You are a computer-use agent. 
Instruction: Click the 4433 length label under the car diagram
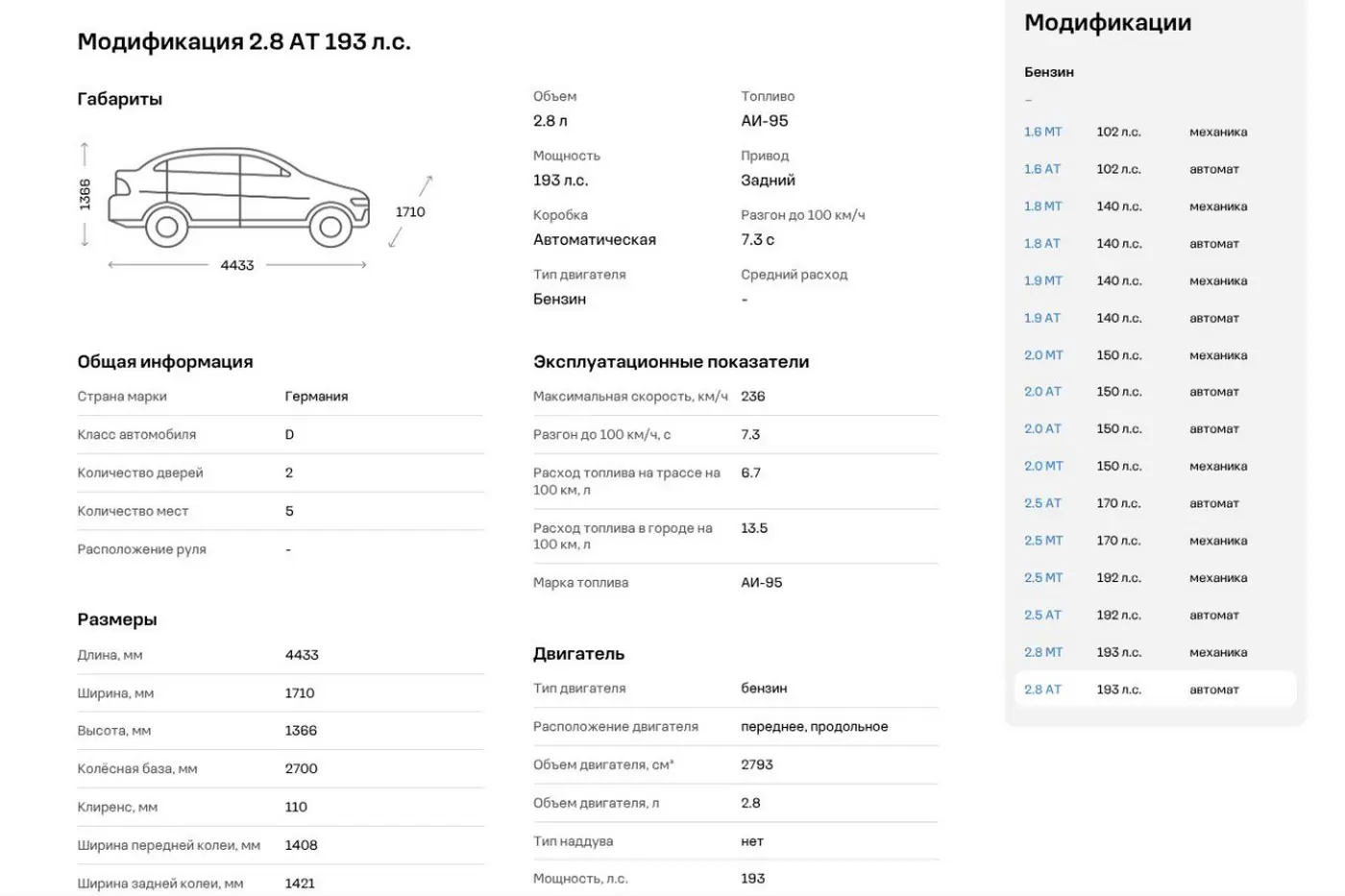pos(237,265)
